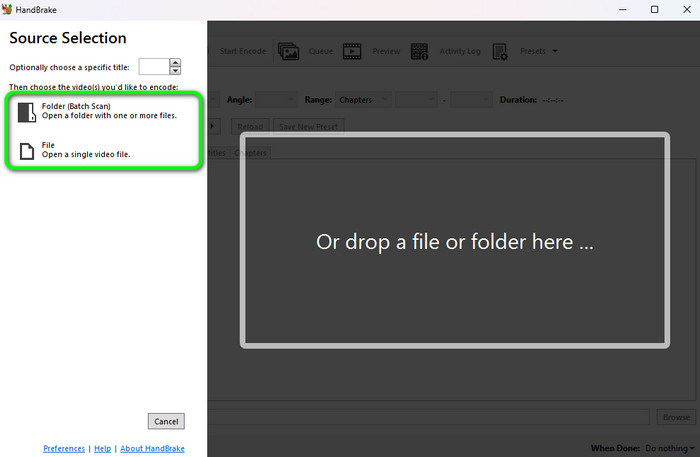Click the Save New Preset button
The height and width of the screenshot is (457, 700).
pyautogui.click(x=308, y=127)
